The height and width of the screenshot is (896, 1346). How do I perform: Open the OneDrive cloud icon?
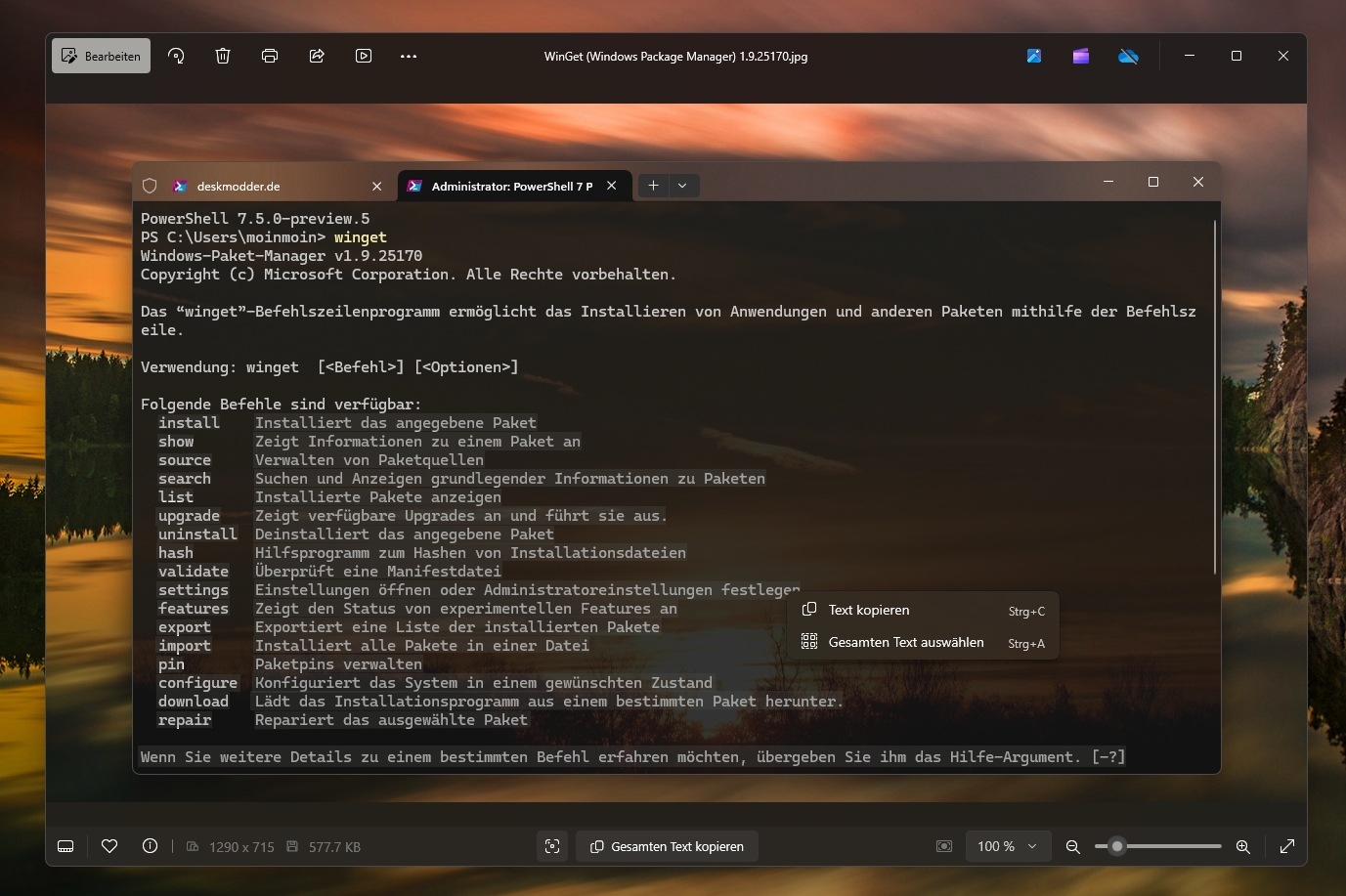[x=1128, y=56]
